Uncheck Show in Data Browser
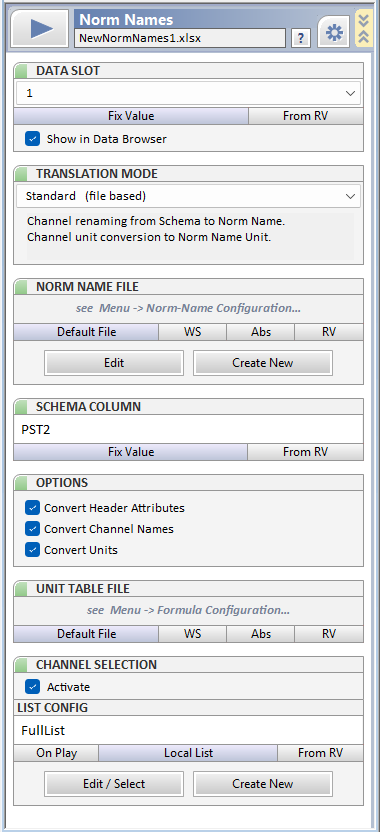 coord(32,139)
